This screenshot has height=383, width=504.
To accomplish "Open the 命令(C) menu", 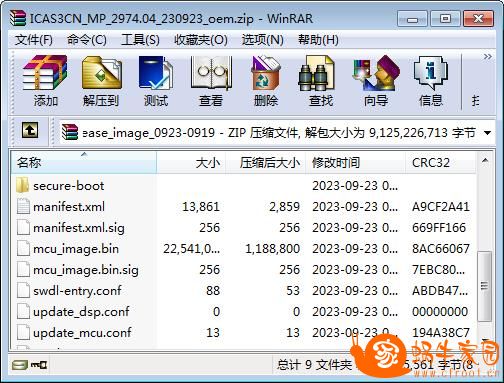I will click(87, 40).
